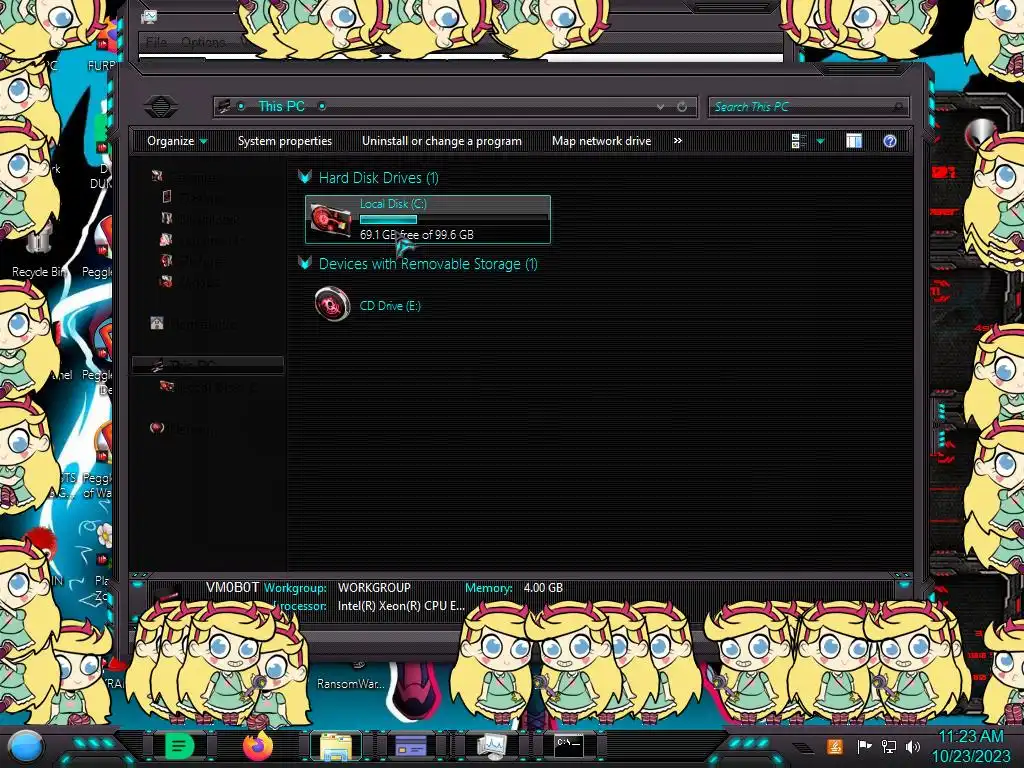Click the search magnifier icon

pos(899,106)
